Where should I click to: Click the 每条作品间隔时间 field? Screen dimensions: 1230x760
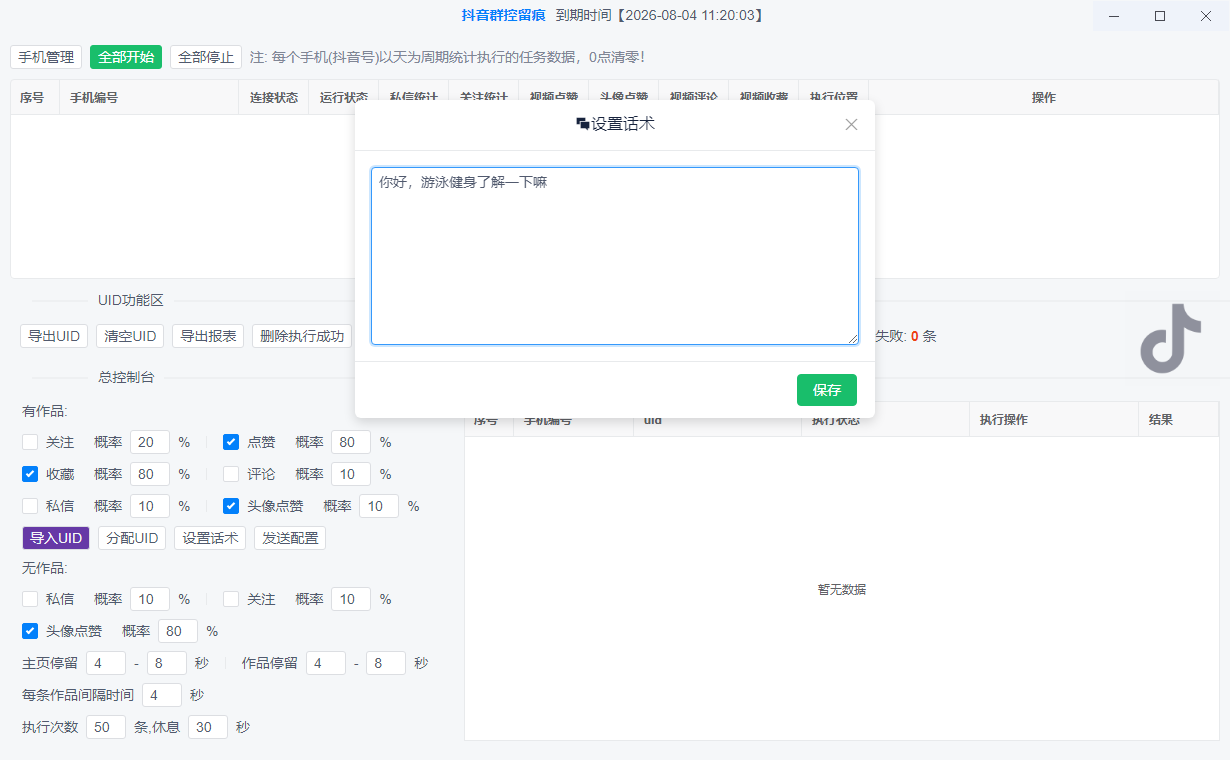pyautogui.click(x=162, y=695)
